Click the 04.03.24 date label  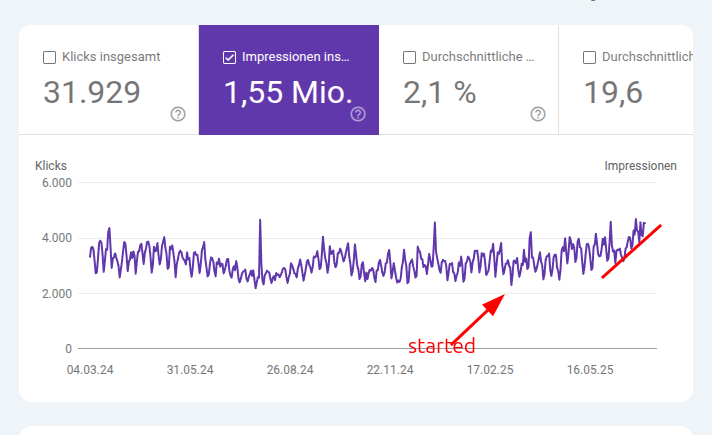coord(90,370)
